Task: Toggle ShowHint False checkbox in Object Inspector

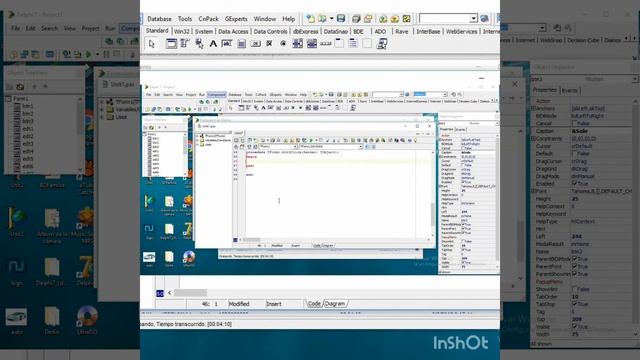Action: coord(575,289)
